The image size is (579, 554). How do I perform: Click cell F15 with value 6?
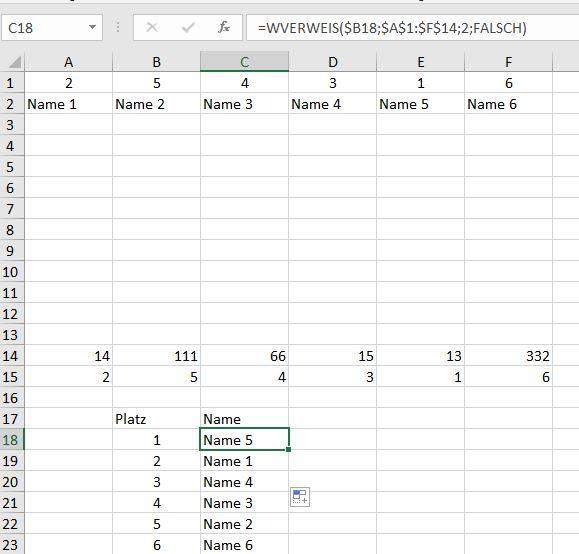508,377
